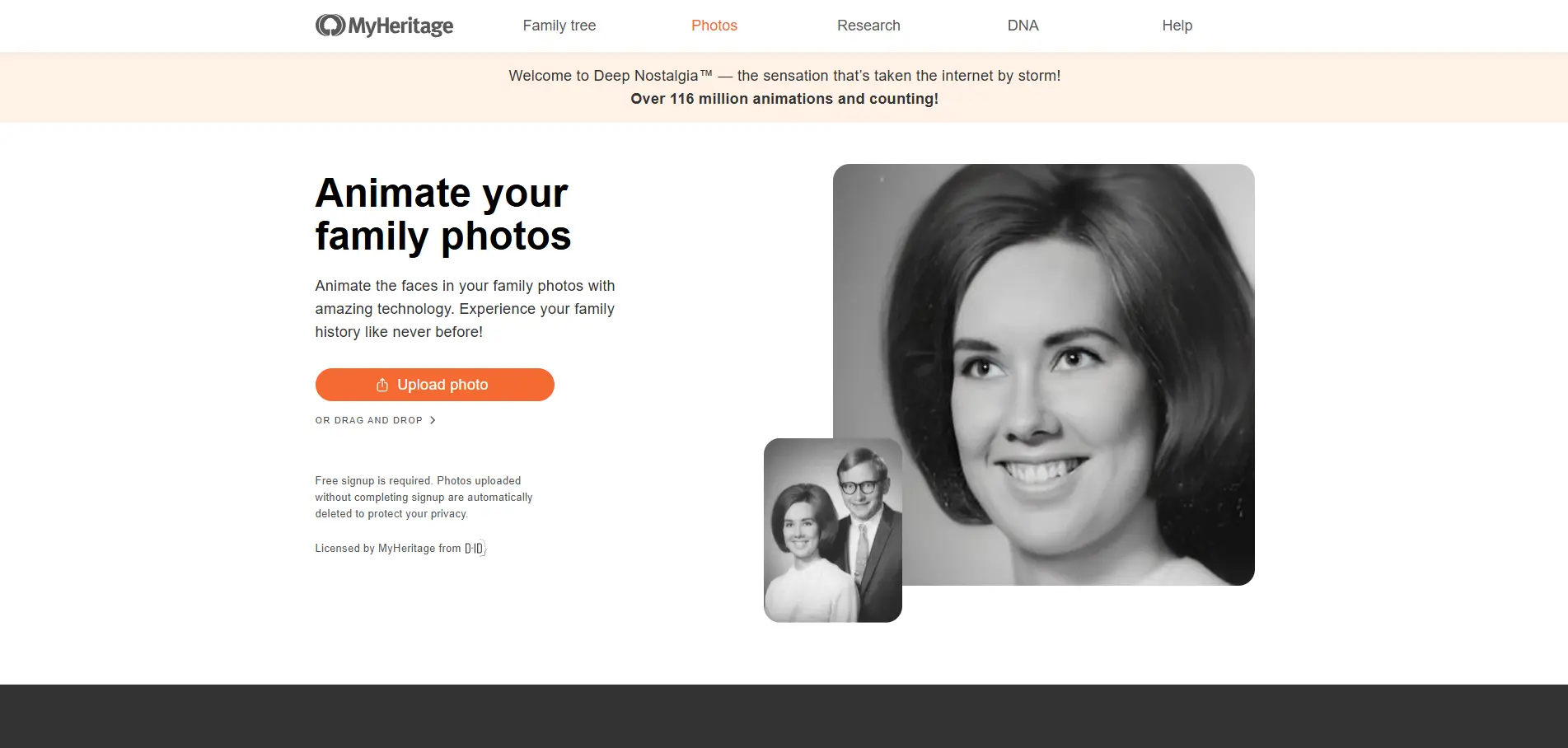Open the Family tree menu

tap(559, 26)
